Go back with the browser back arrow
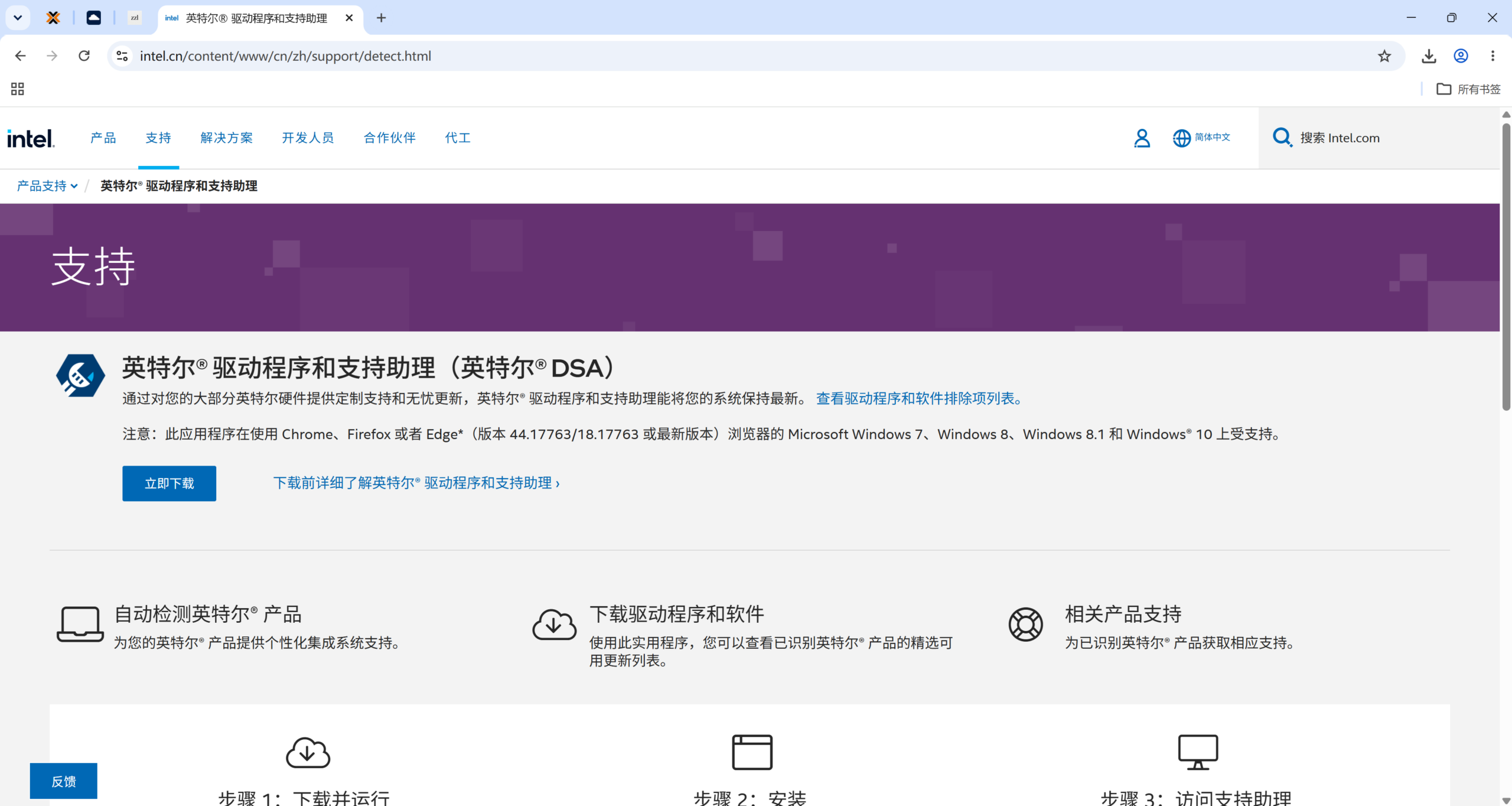1512x806 pixels. (x=20, y=56)
